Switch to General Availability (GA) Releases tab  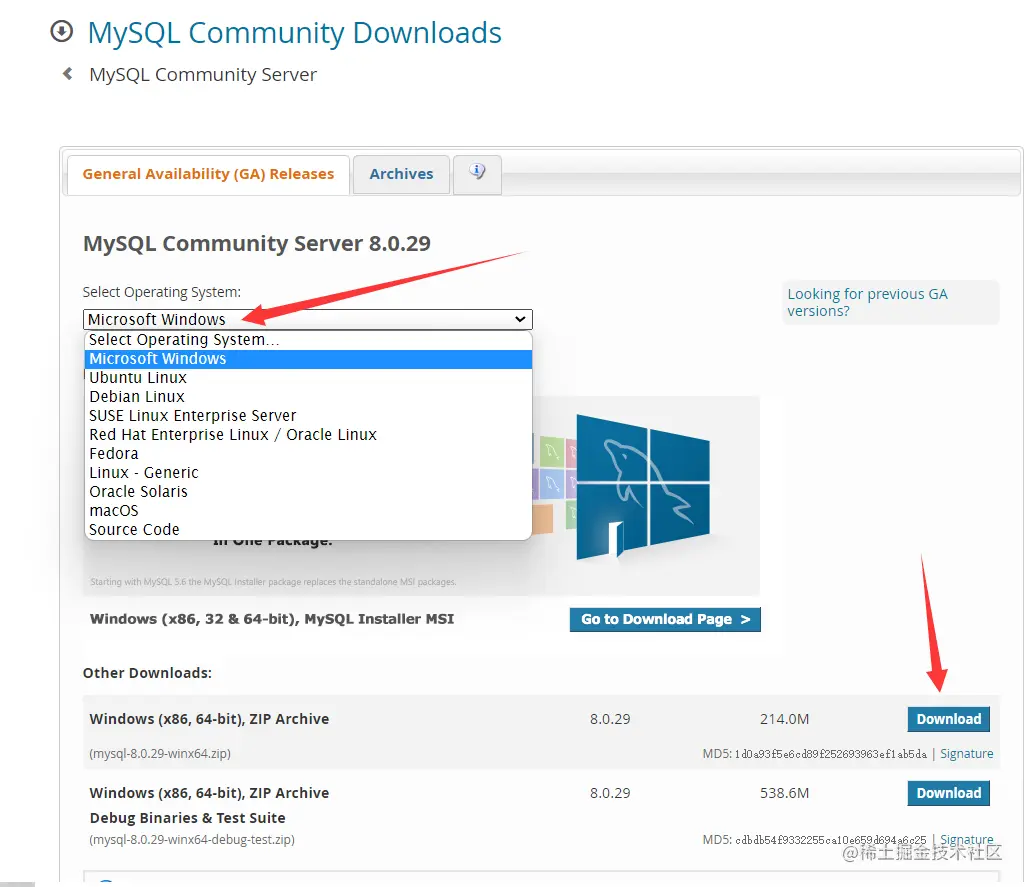click(x=208, y=174)
